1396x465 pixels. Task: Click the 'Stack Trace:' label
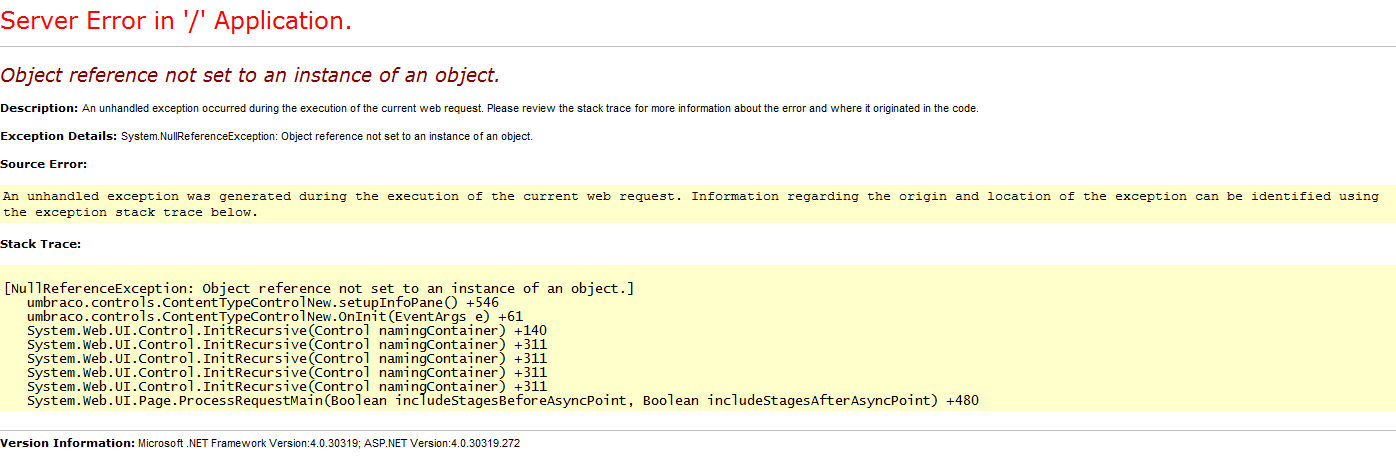tap(41, 244)
